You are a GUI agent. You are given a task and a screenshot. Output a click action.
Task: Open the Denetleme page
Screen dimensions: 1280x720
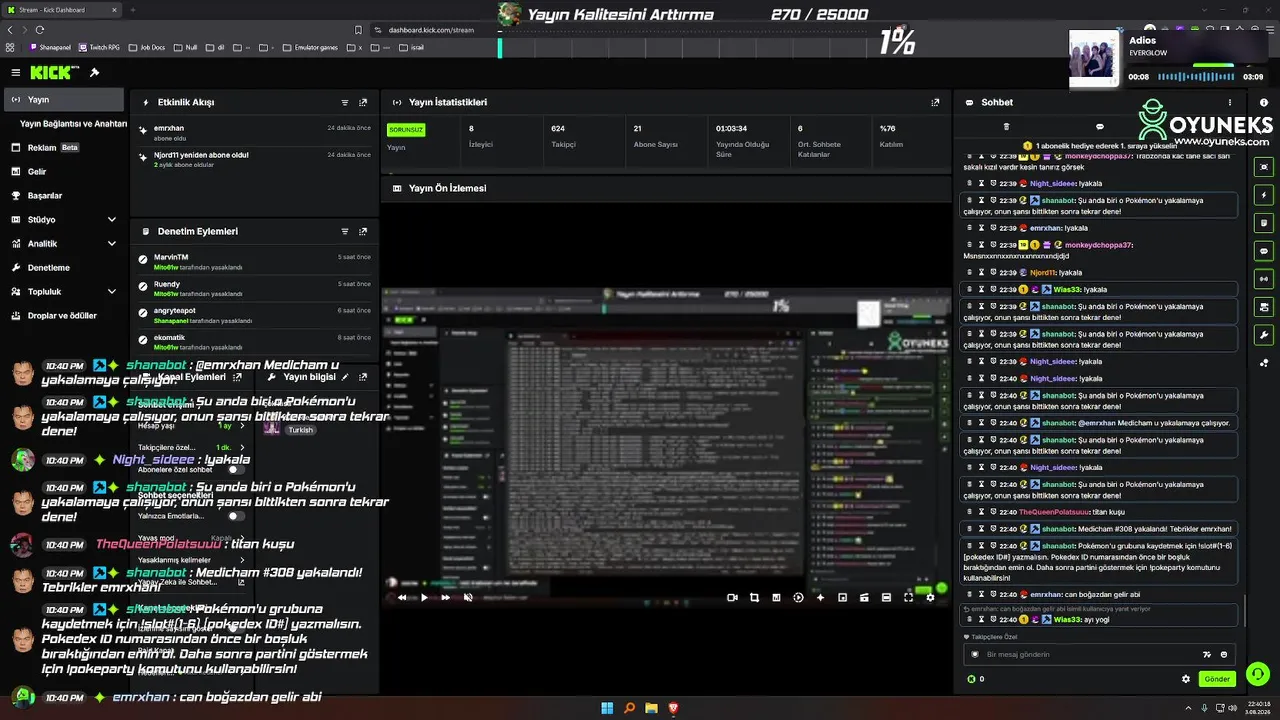[x=64, y=268]
